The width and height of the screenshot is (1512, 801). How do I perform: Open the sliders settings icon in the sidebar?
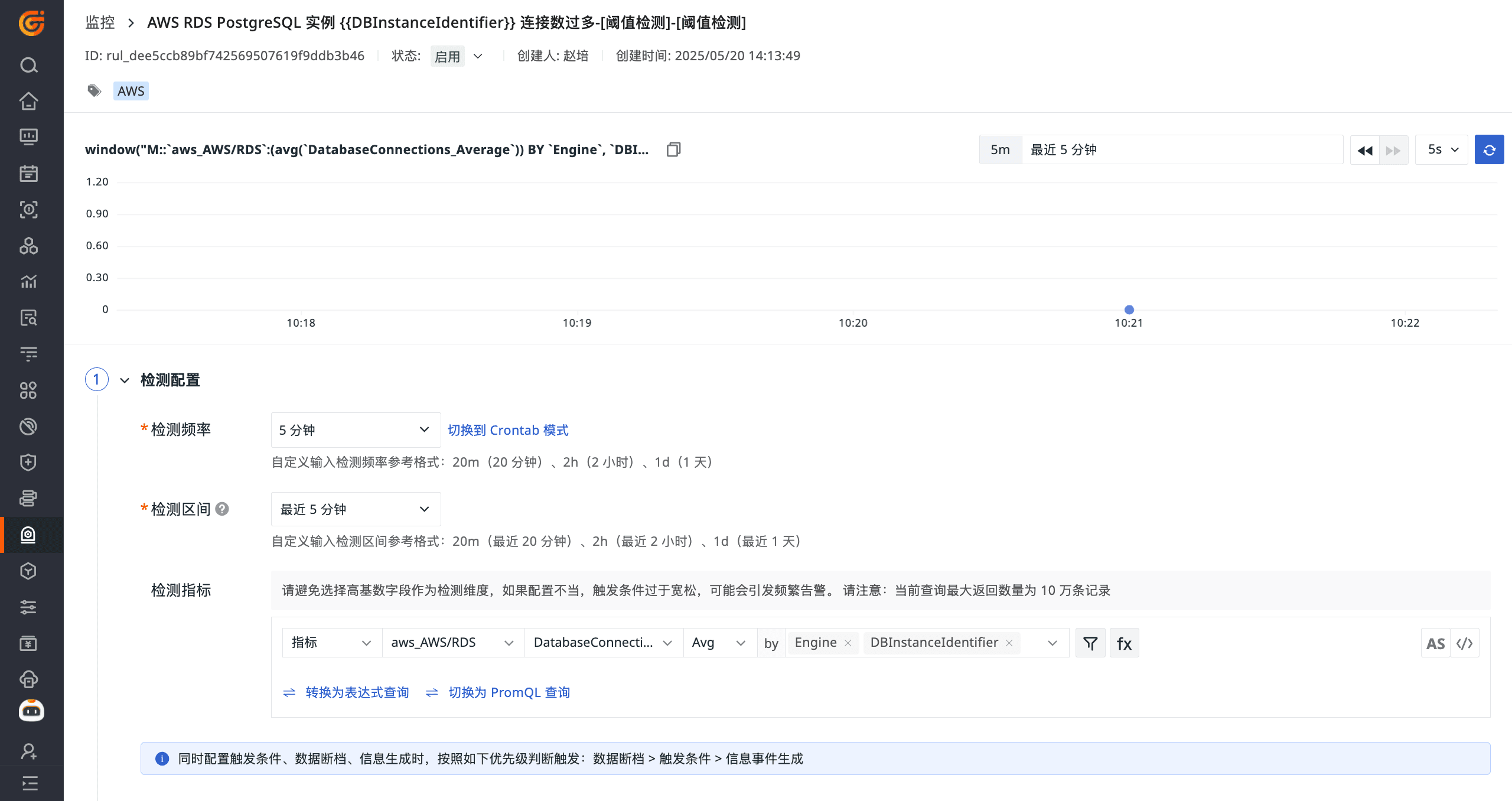(x=29, y=607)
